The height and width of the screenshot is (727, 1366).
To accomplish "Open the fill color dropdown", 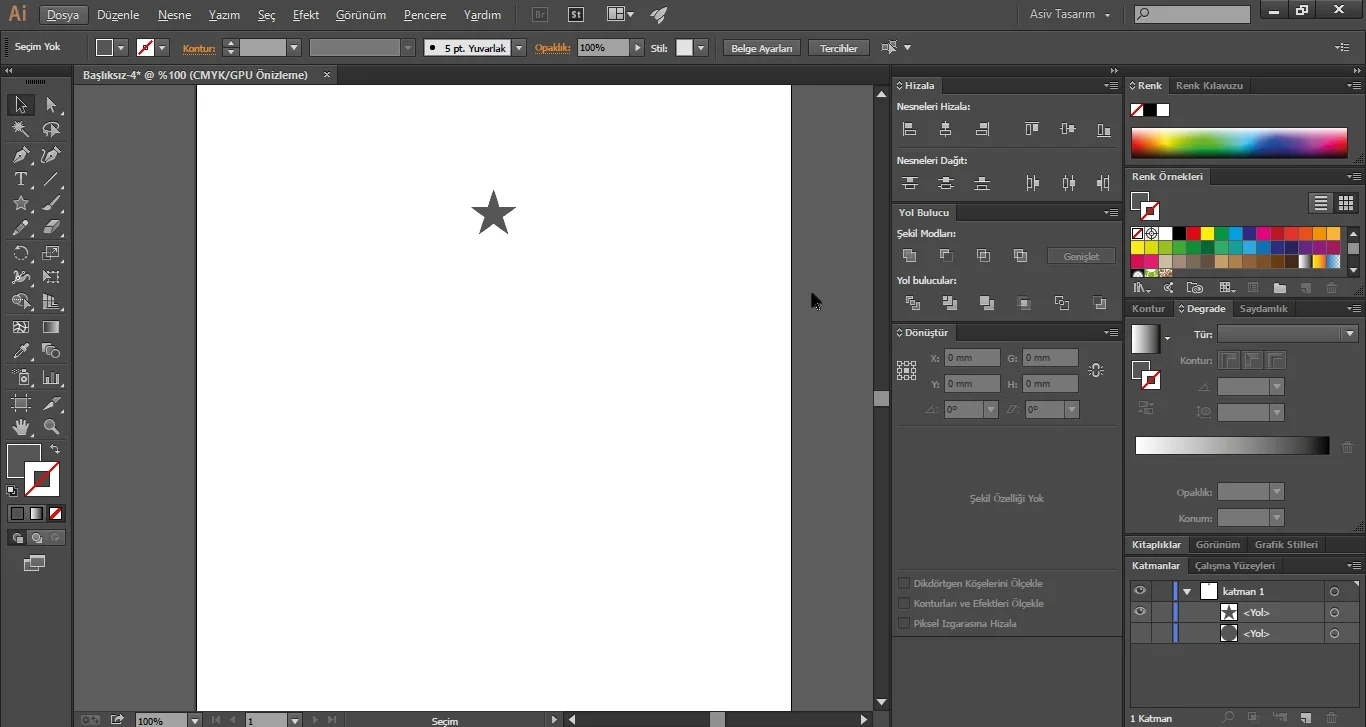I will (121, 48).
